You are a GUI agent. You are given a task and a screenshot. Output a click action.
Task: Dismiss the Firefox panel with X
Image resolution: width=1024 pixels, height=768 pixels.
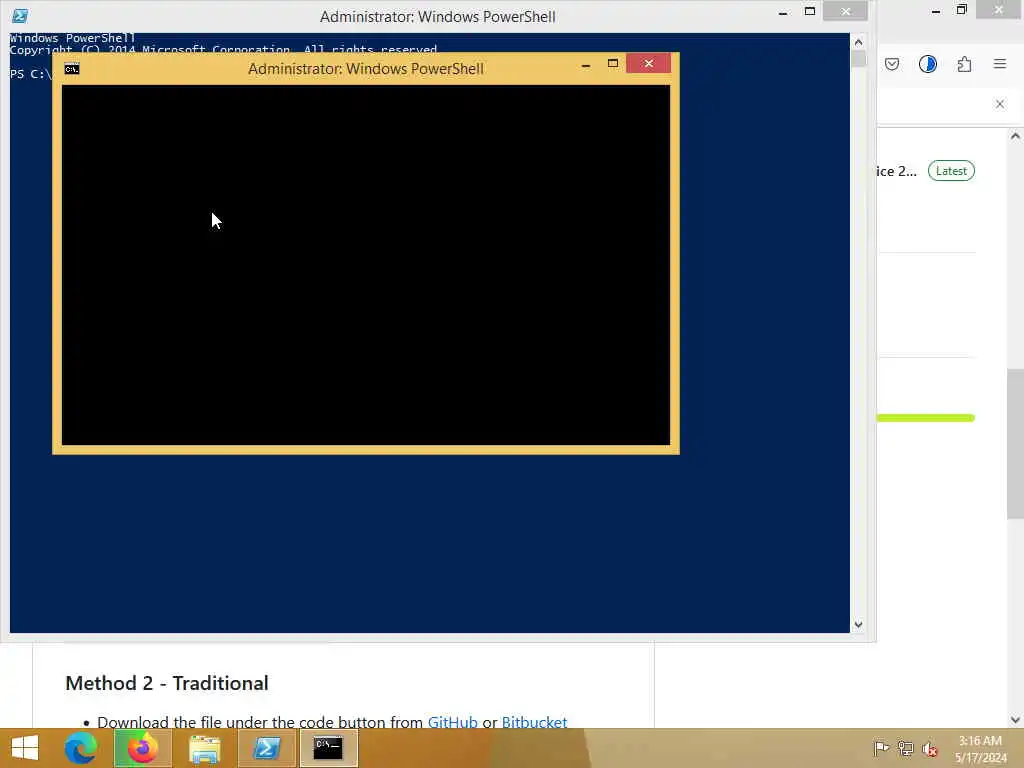tap(1000, 104)
